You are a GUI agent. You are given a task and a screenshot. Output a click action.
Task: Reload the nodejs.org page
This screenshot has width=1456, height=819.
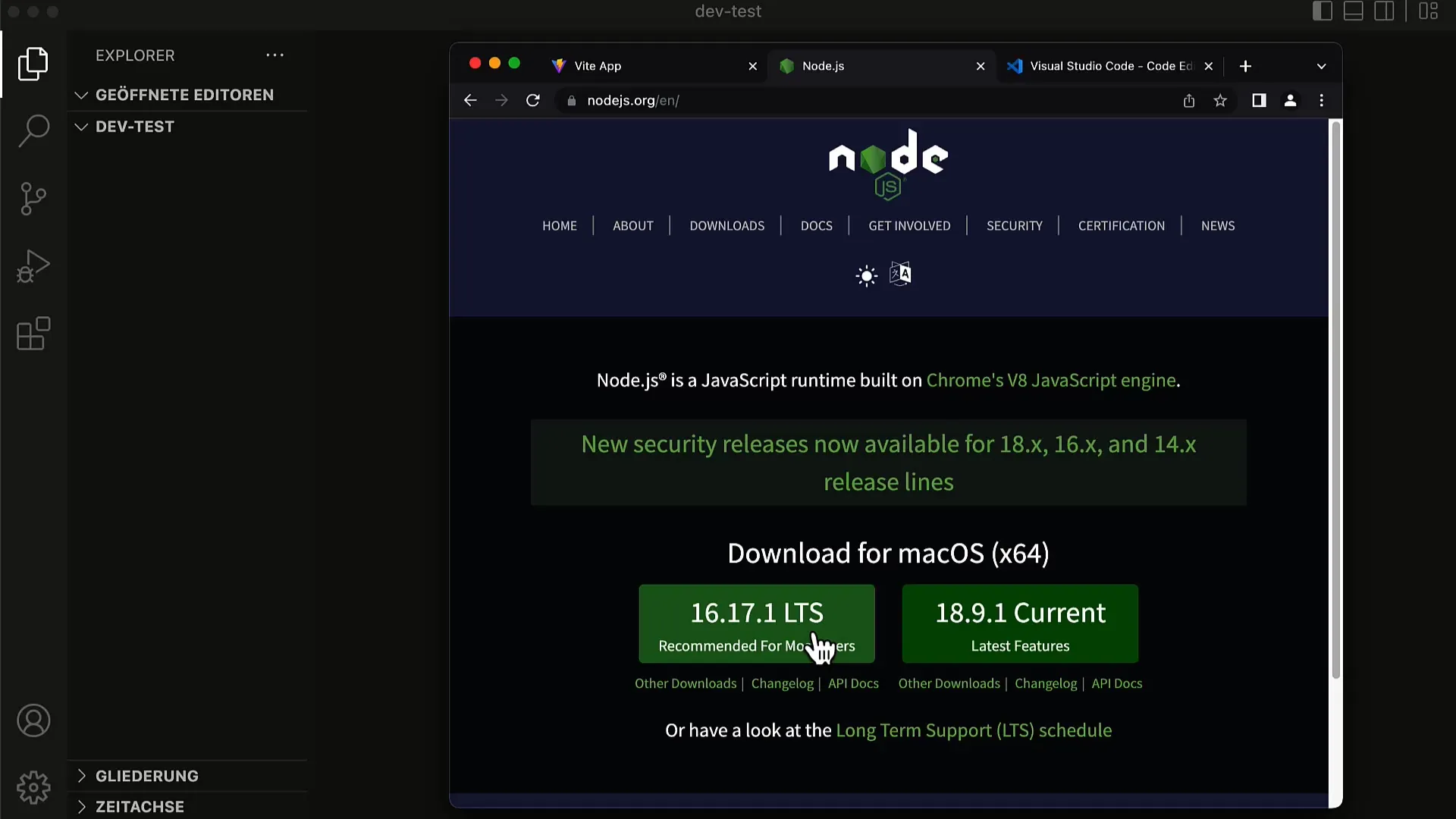tap(533, 101)
